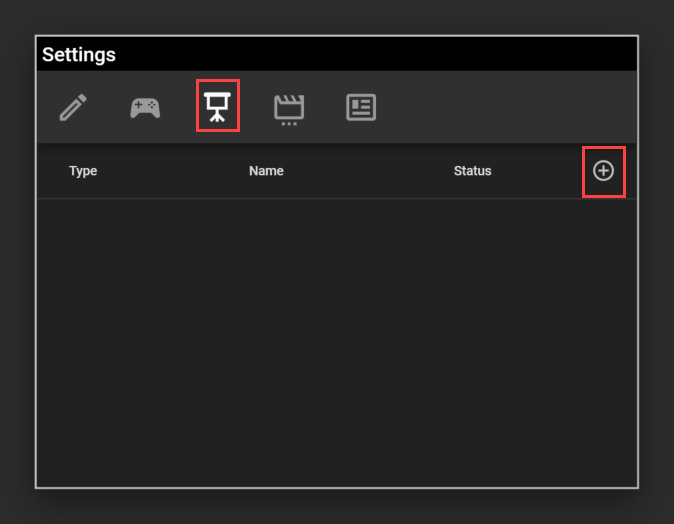Screen dimensions: 674x524
Task: Select the presentation screen tab icon
Action: 217,107
